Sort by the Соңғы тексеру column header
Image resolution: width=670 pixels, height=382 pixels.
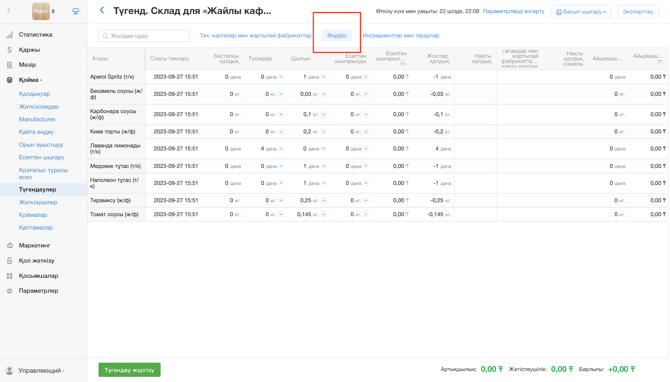click(169, 59)
